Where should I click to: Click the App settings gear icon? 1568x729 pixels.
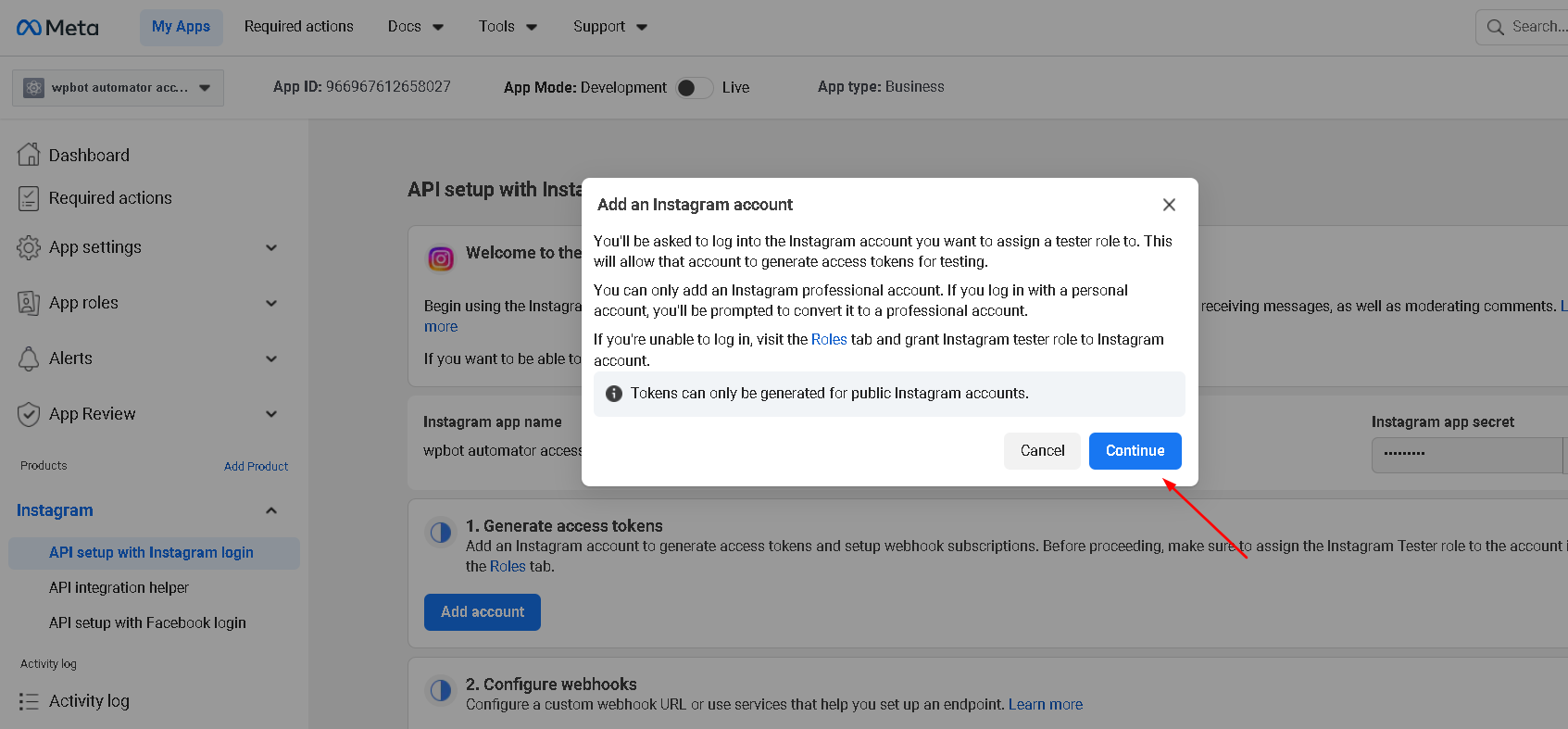click(29, 247)
